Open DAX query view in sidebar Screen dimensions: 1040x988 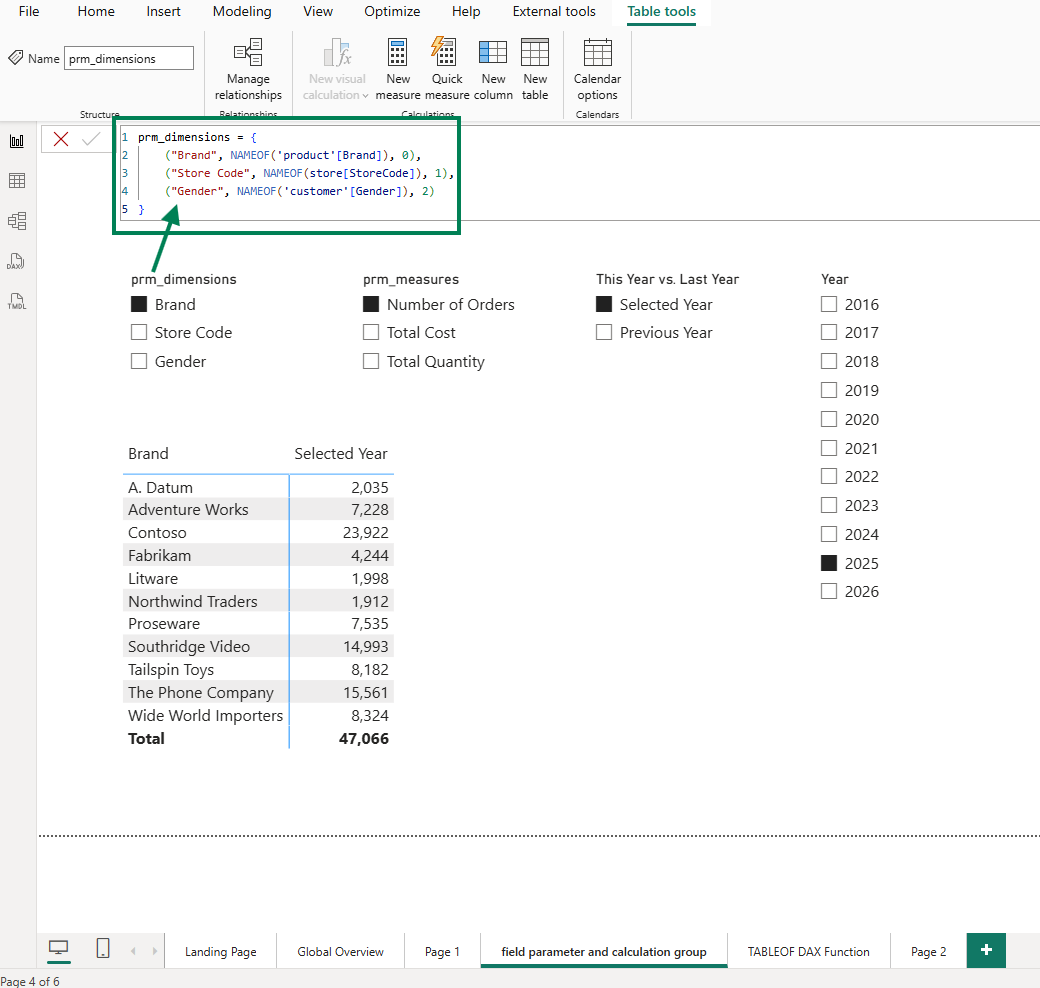tap(17, 261)
